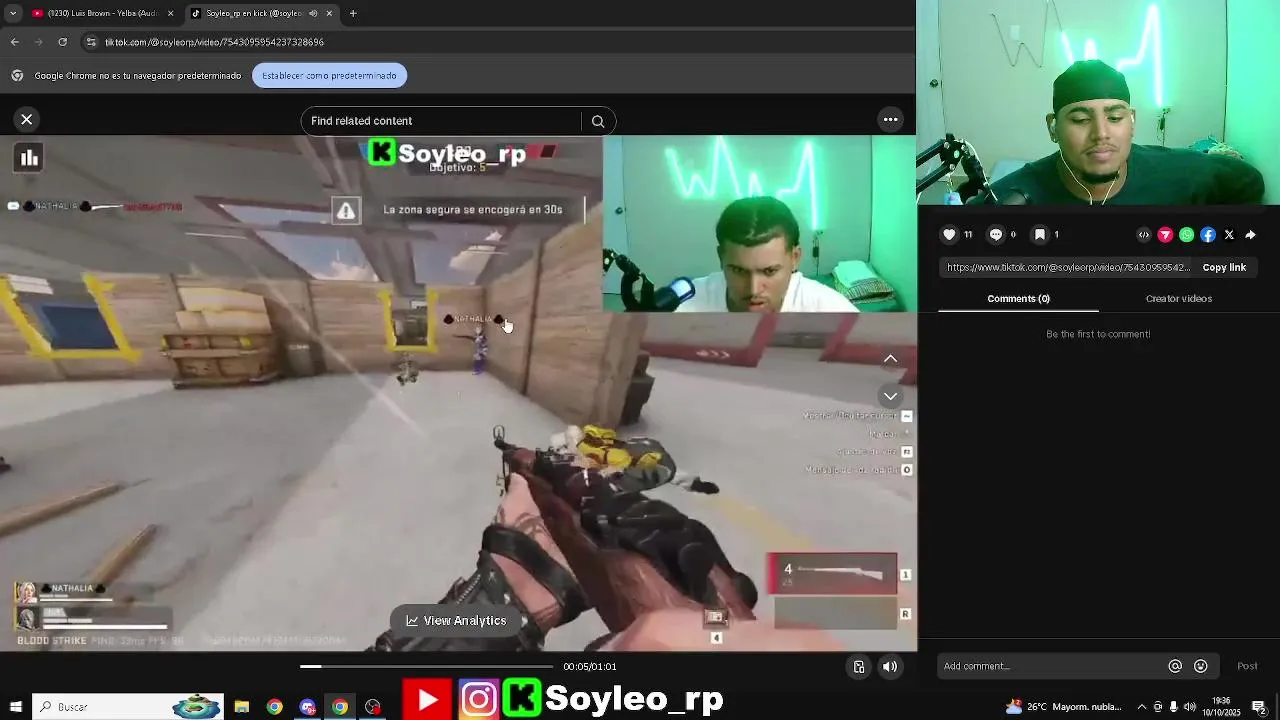Save the video with the bookmark icon

tap(1040, 234)
